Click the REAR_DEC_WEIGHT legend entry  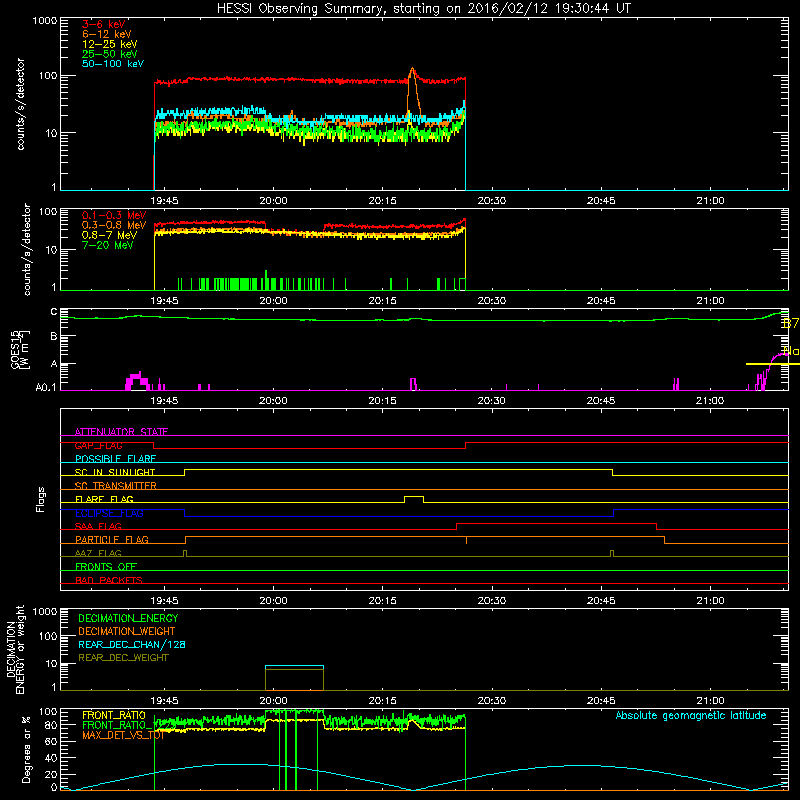(x=123, y=658)
